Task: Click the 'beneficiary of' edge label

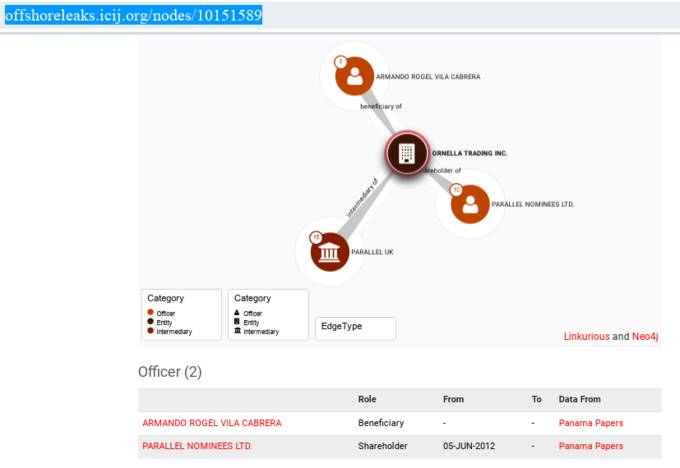Action: [x=381, y=106]
